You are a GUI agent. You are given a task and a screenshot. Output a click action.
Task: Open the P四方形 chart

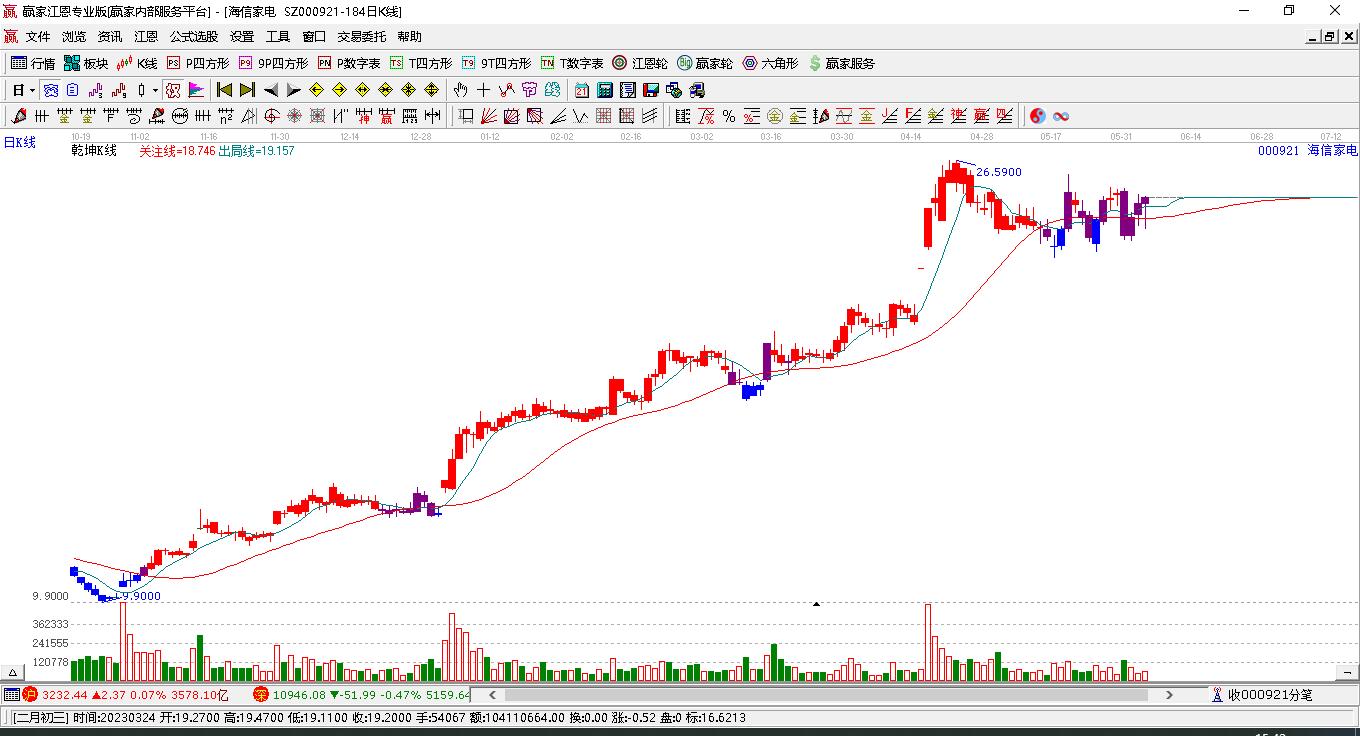[x=197, y=63]
